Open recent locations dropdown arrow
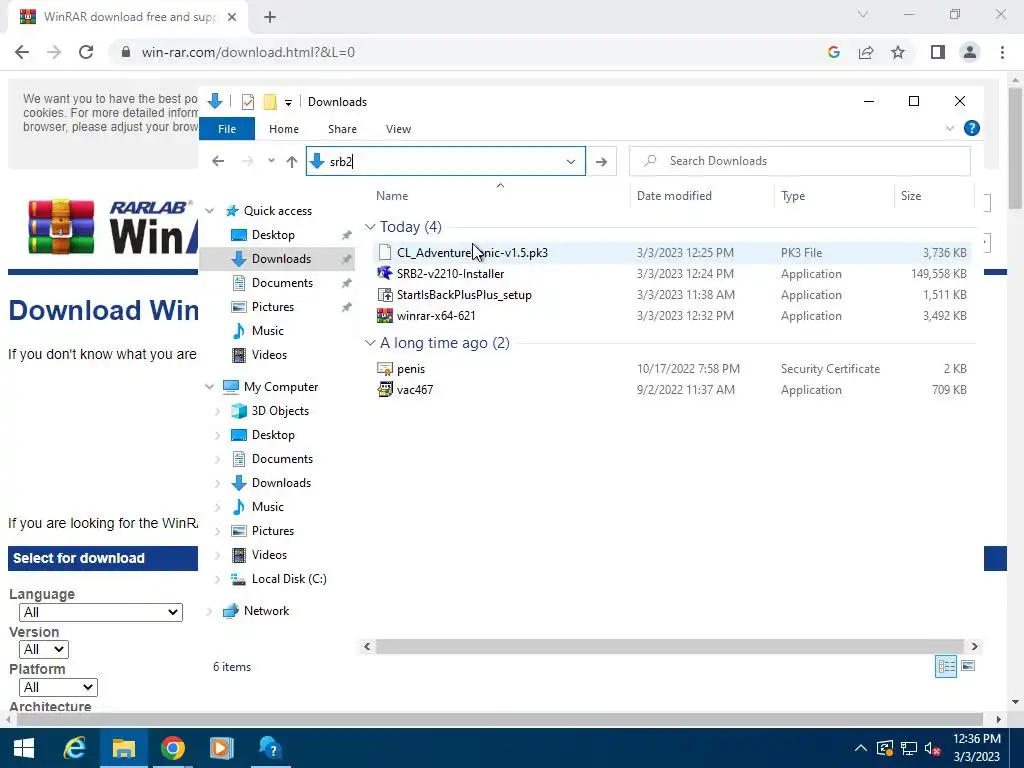The image size is (1024, 768). click(271, 161)
